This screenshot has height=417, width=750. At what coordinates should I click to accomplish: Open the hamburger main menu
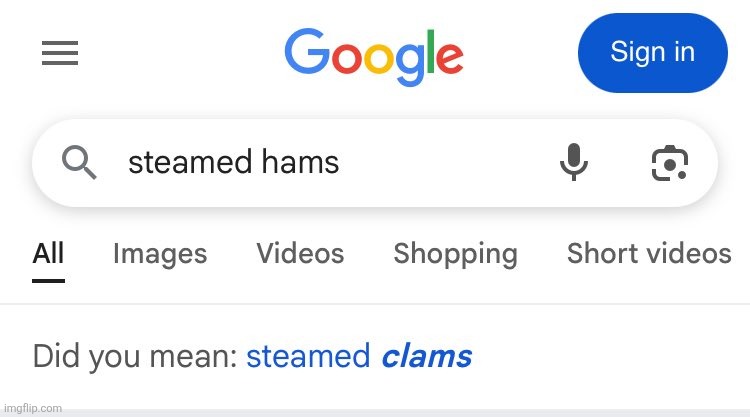pyautogui.click(x=60, y=53)
